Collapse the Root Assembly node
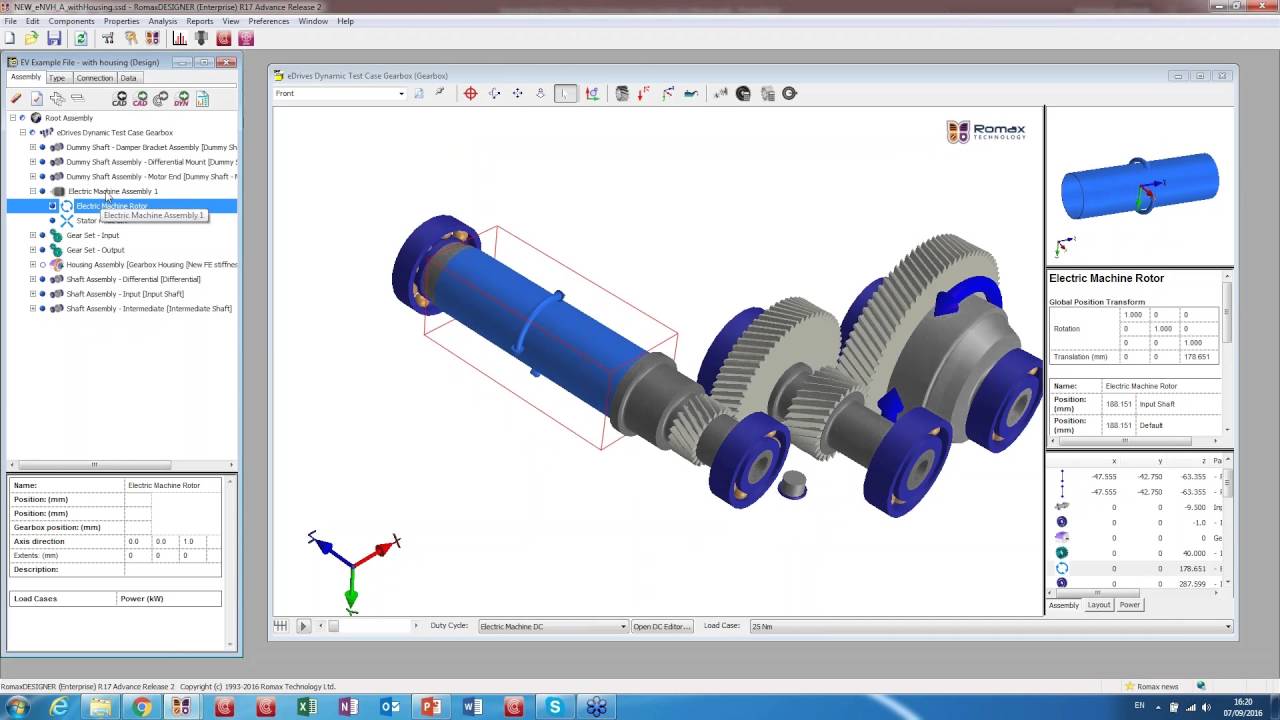Screen dimensions: 1280x720 pos(13,118)
